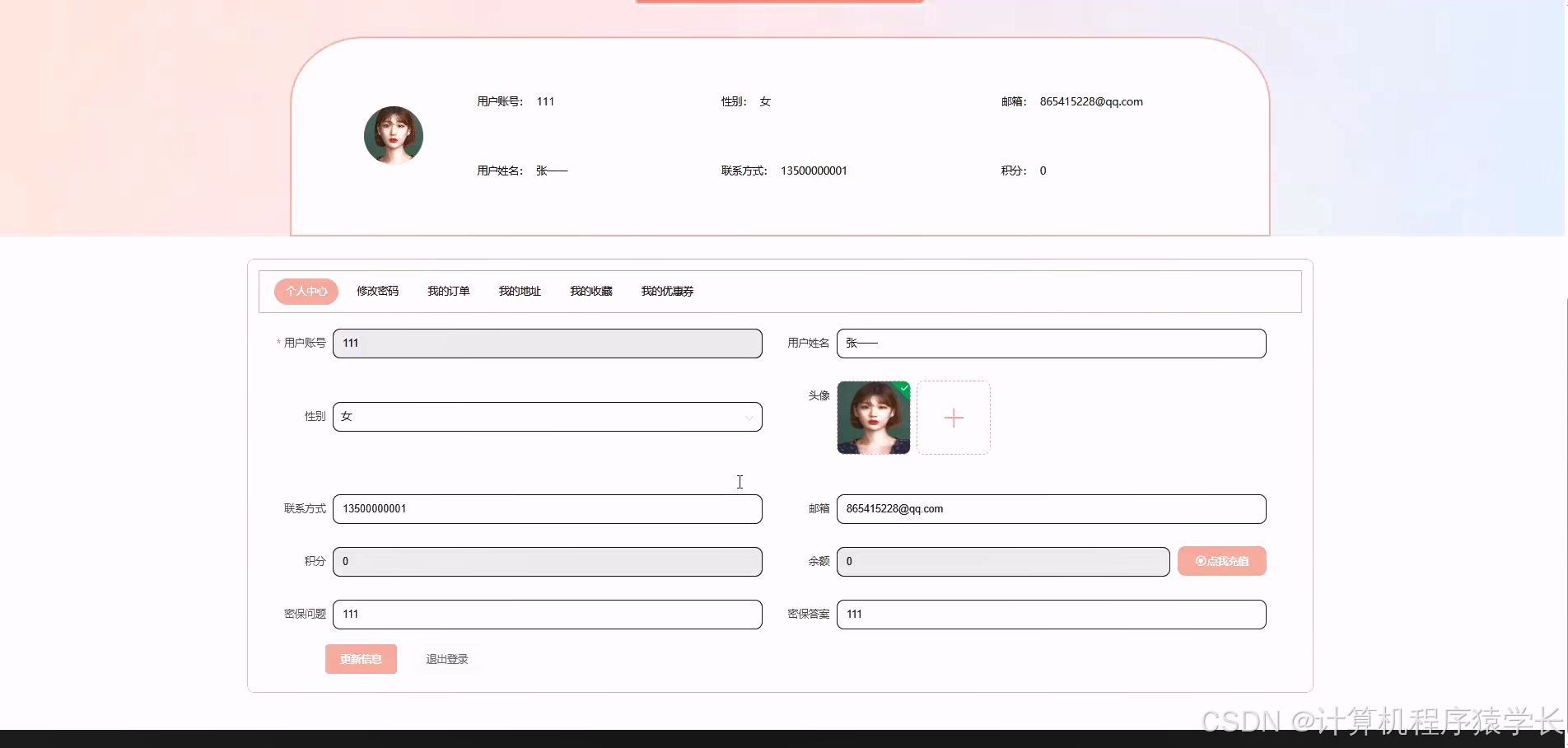The width and height of the screenshot is (1568, 748).
Task: Open the 我的优惠券 tab
Action: click(667, 291)
